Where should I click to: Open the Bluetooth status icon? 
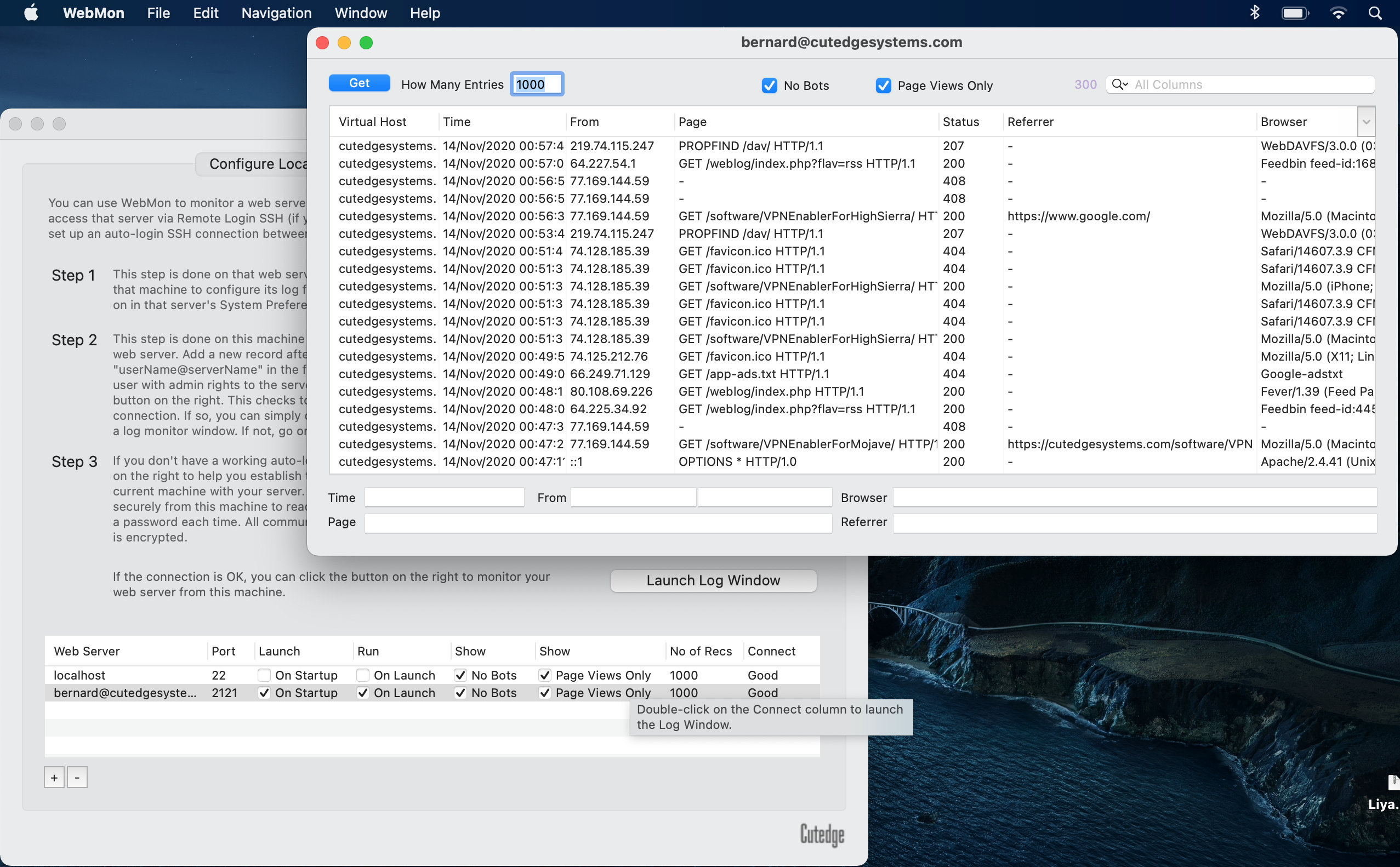coord(1254,13)
